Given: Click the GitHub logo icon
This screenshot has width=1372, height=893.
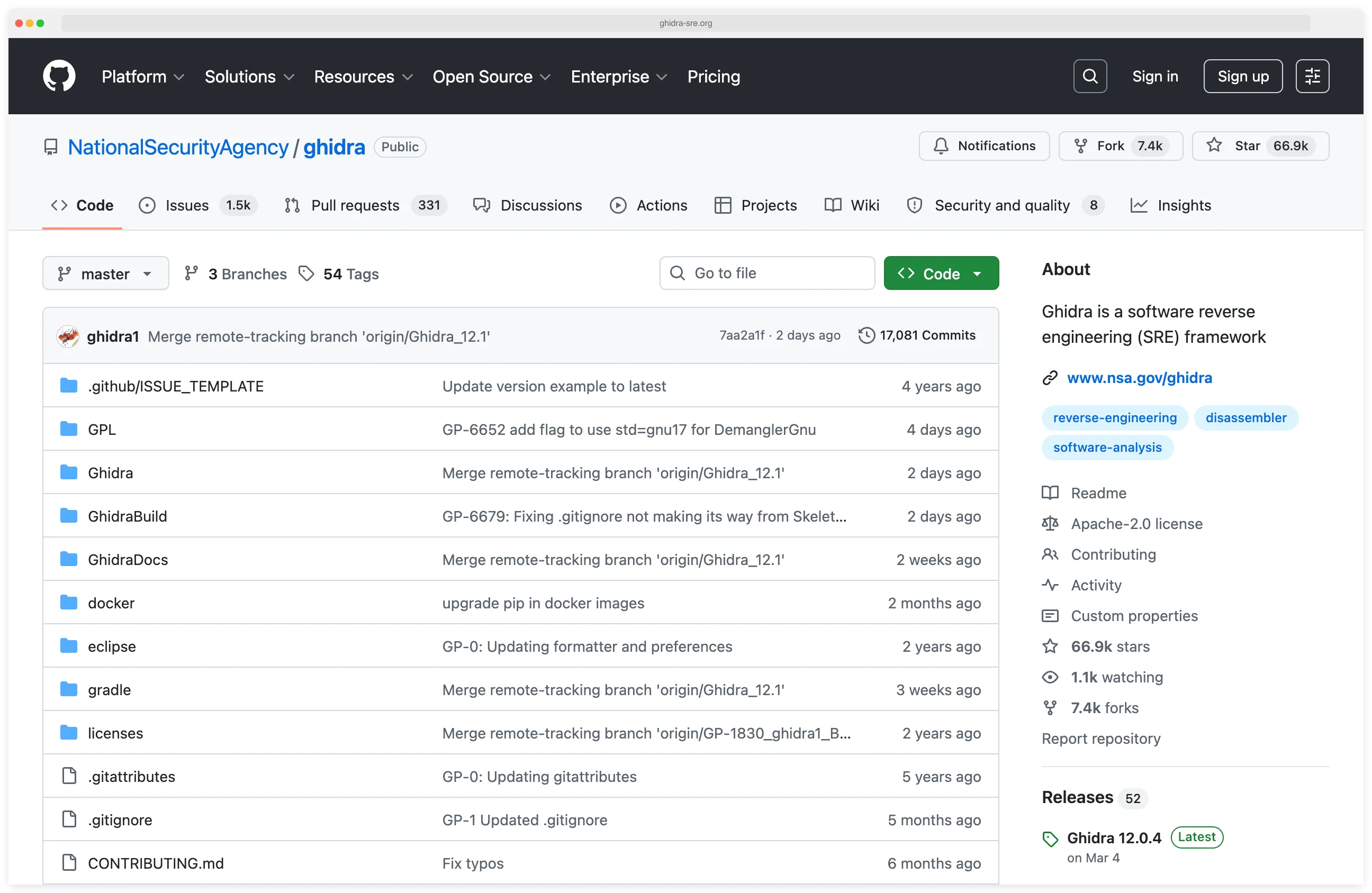Looking at the screenshot, I should pos(59,76).
